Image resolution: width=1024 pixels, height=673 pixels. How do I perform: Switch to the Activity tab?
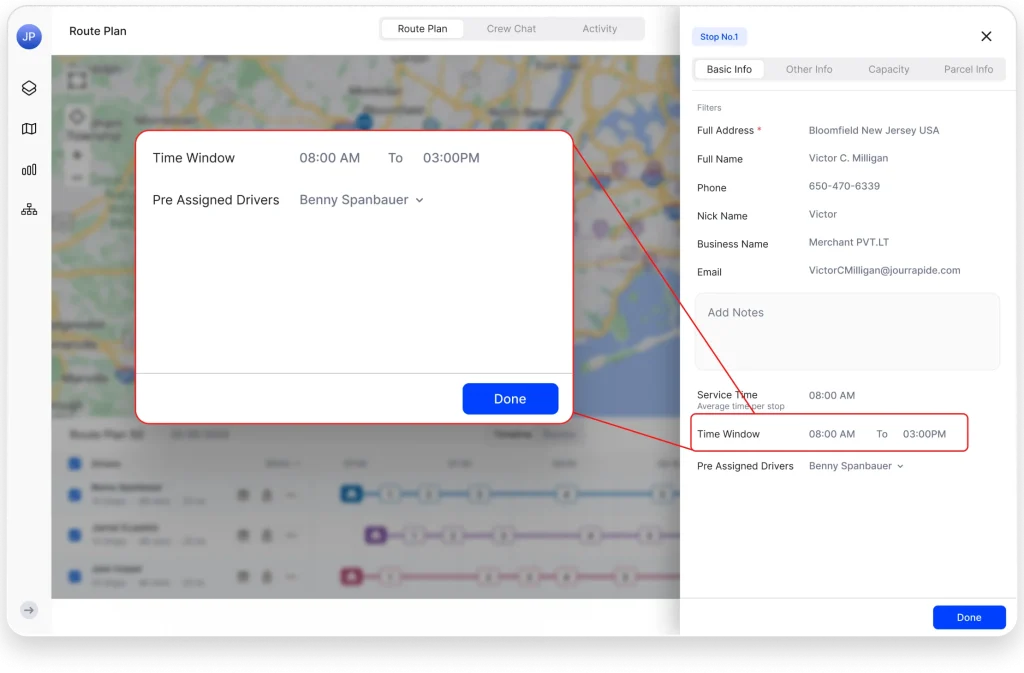[600, 29]
